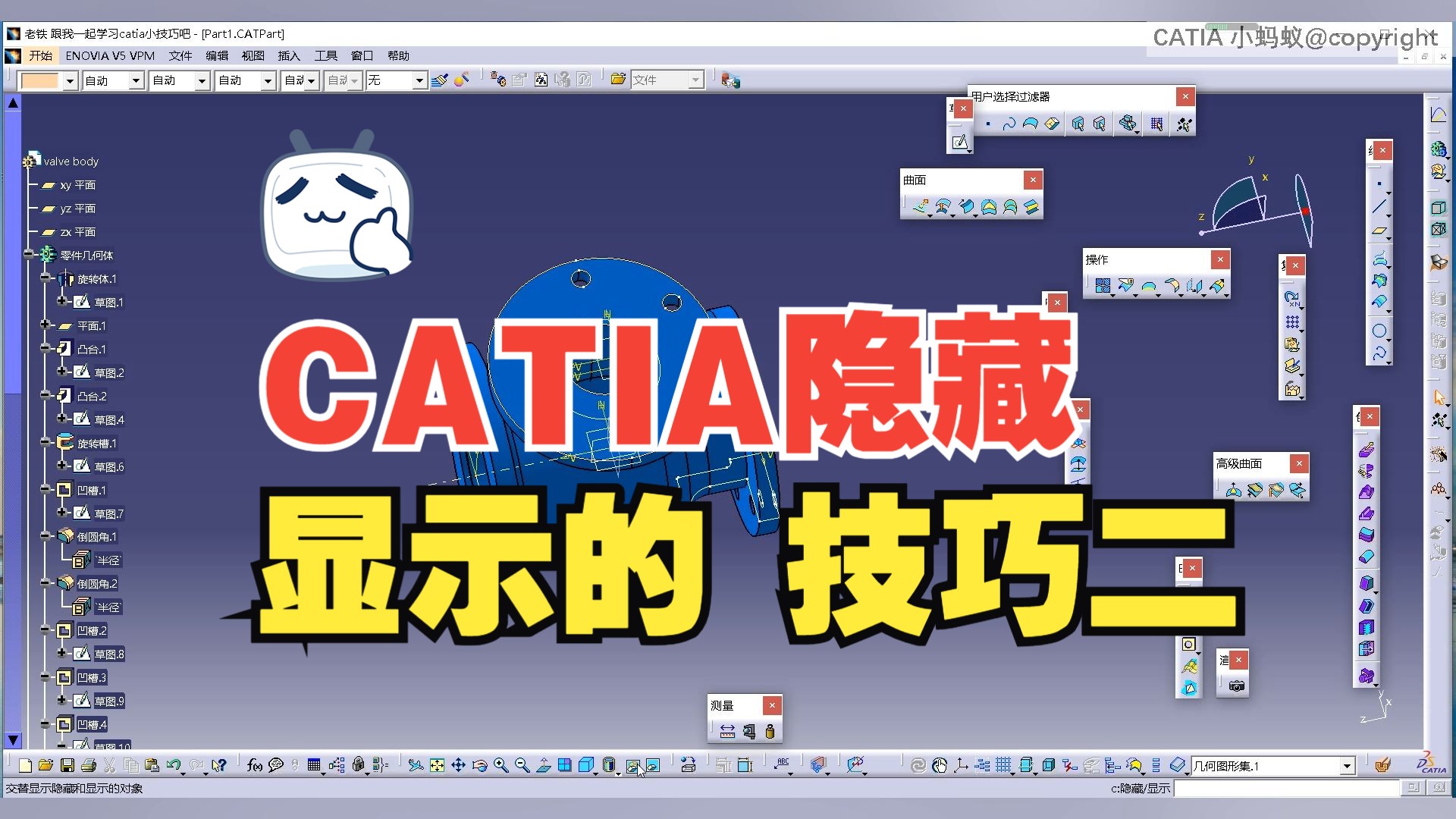Image resolution: width=1456 pixels, height=819 pixels.
Task: Activate Fly mode airplane icon
Action: pyautogui.click(x=416, y=765)
